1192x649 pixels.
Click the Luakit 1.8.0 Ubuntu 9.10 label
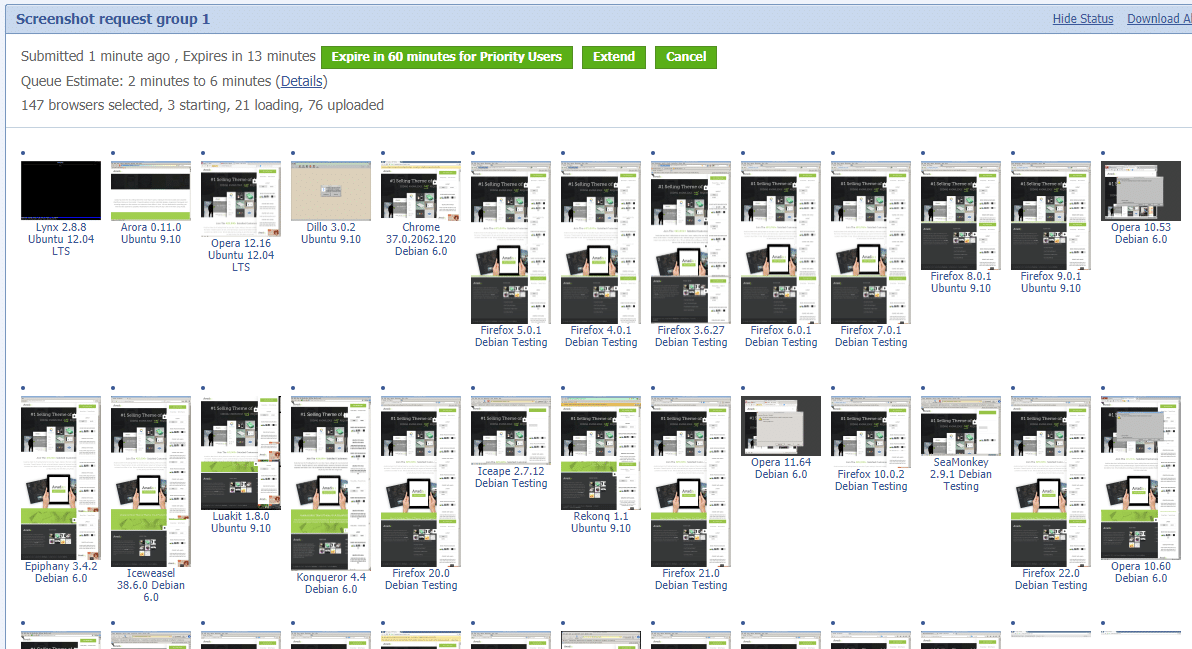(241, 522)
